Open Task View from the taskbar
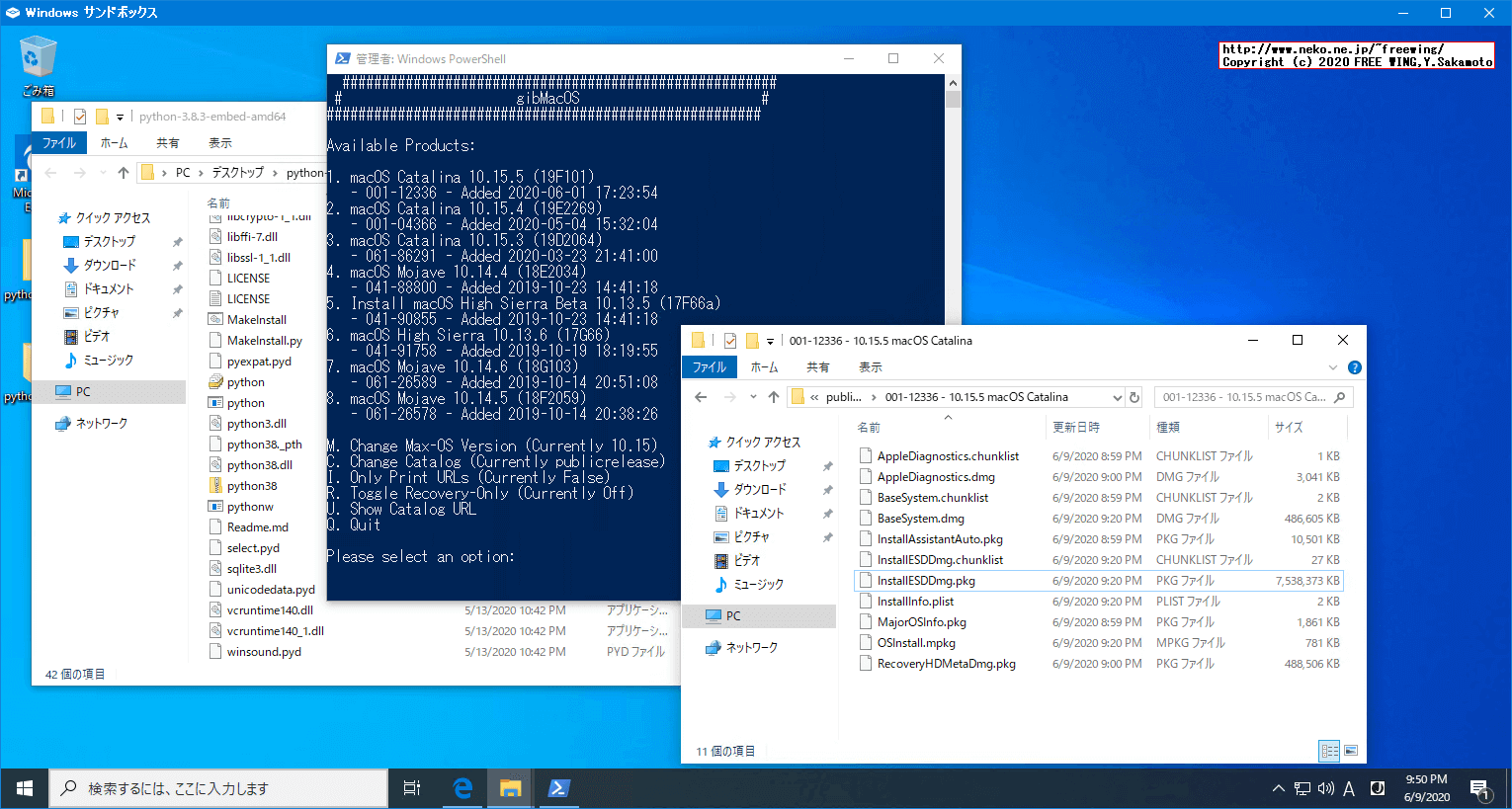 412,788
